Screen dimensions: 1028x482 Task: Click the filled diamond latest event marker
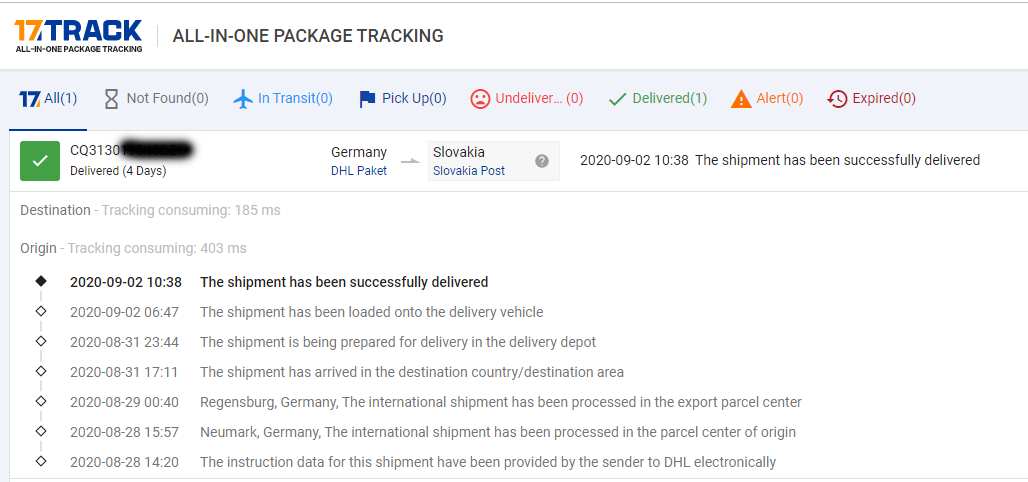coord(41,281)
